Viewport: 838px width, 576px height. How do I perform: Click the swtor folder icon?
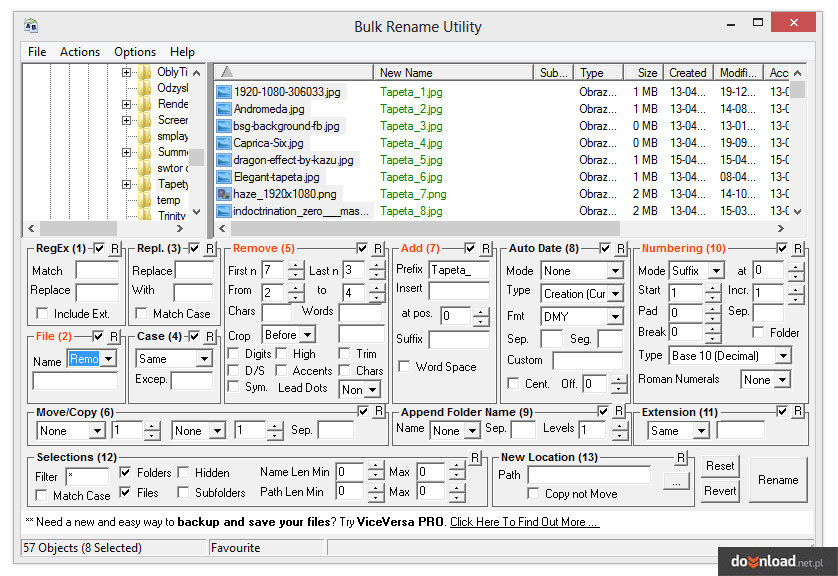pos(144,168)
